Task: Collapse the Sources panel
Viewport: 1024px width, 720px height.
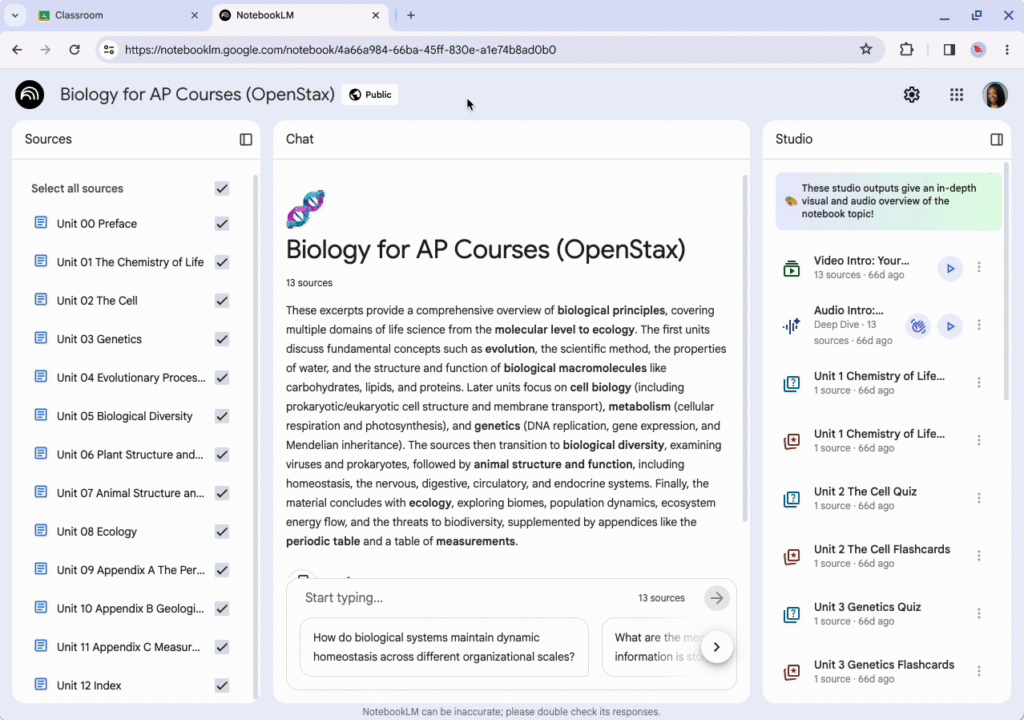Action: 245,139
